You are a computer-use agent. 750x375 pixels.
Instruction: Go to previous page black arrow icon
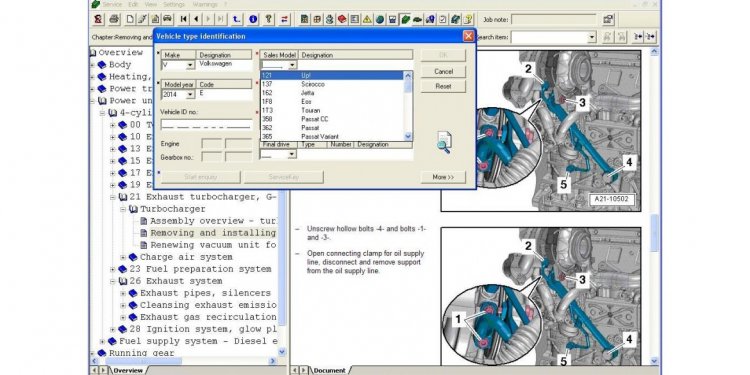196,19
